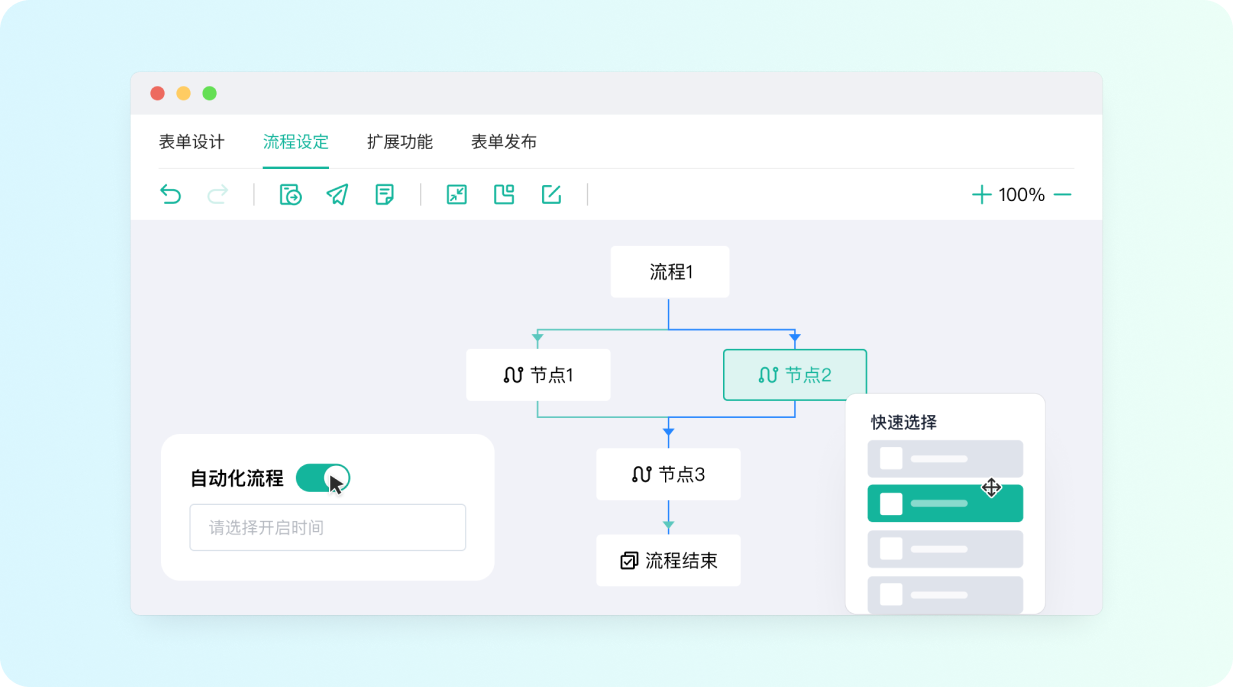Click the greyed redo arrow icon
The height and width of the screenshot is (687, 1233).
(x=218, y=194)
